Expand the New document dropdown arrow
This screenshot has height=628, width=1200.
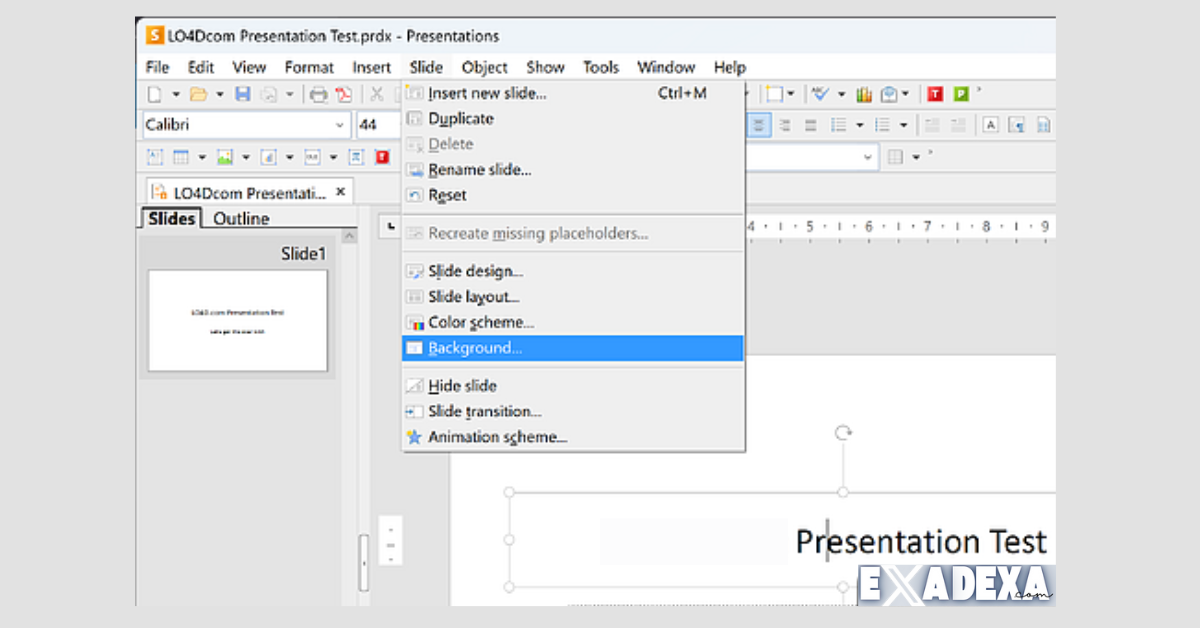176,93
